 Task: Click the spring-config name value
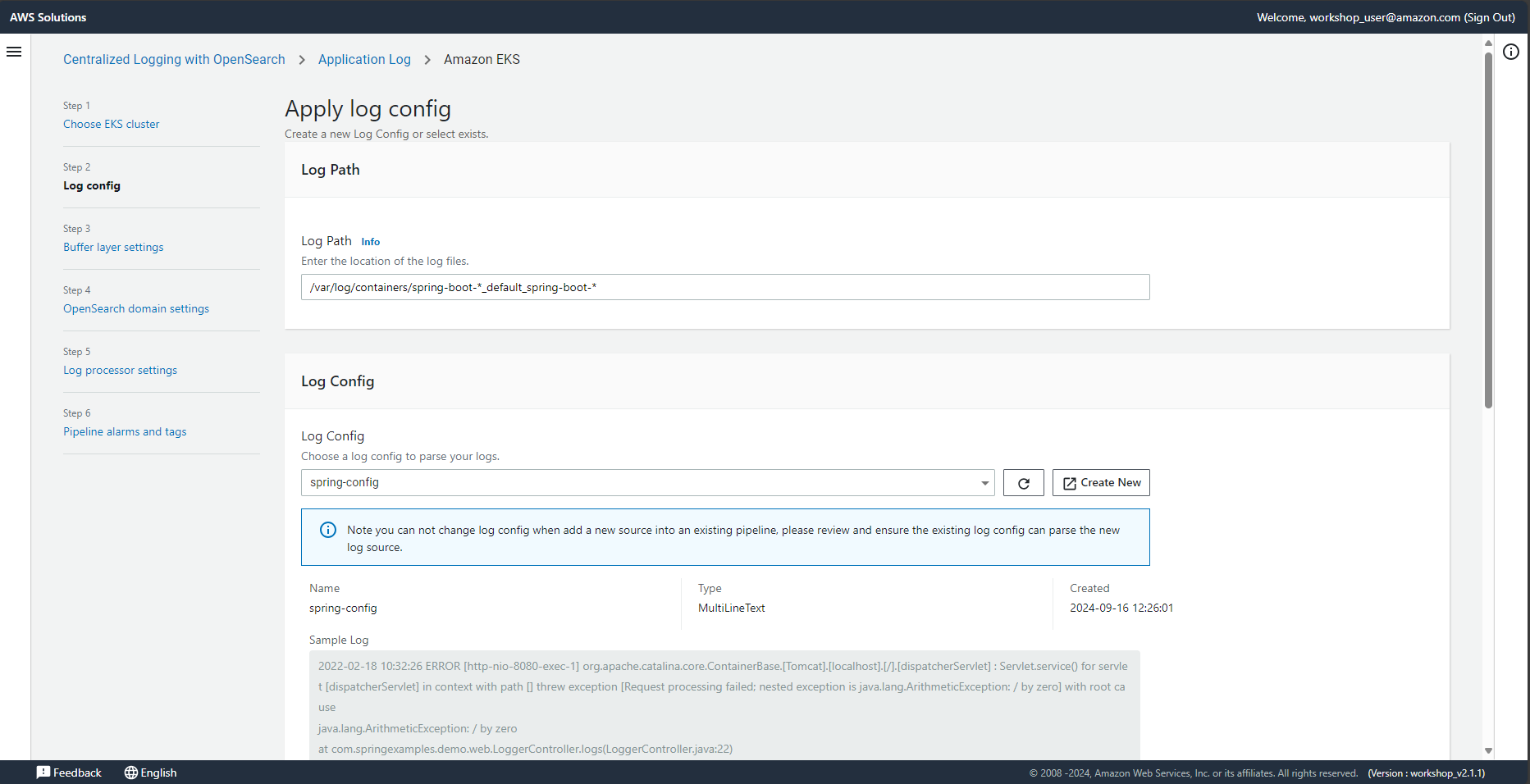click(343, 608)
